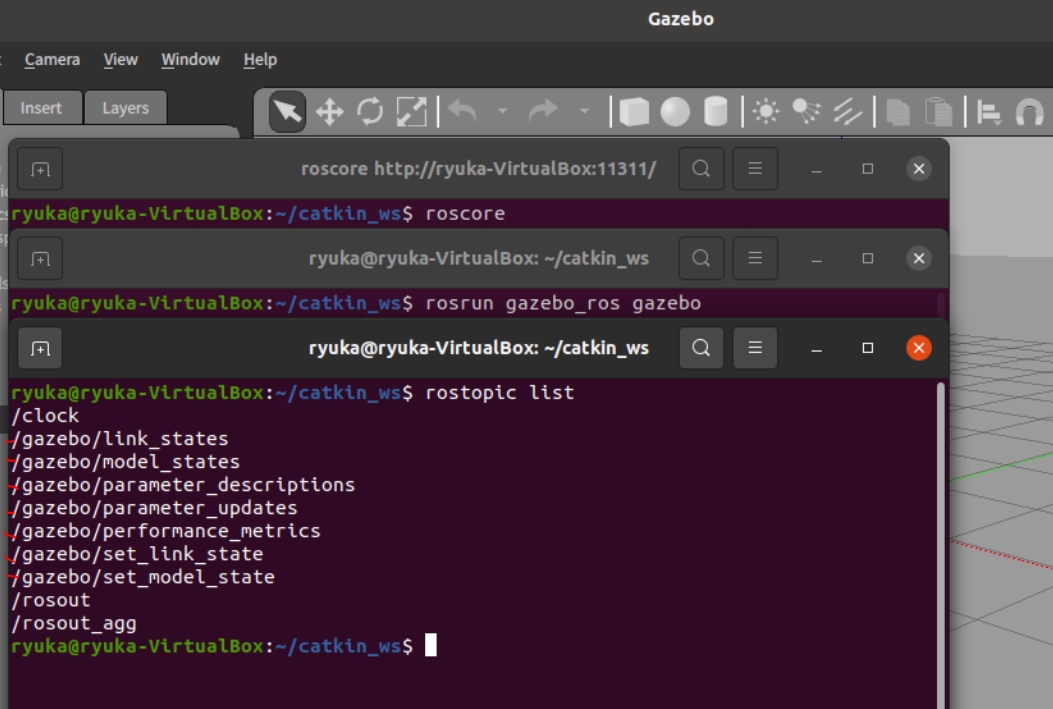Toggle search in the roscore terminal
The image size is (1053, 709).
click(701, 168)
